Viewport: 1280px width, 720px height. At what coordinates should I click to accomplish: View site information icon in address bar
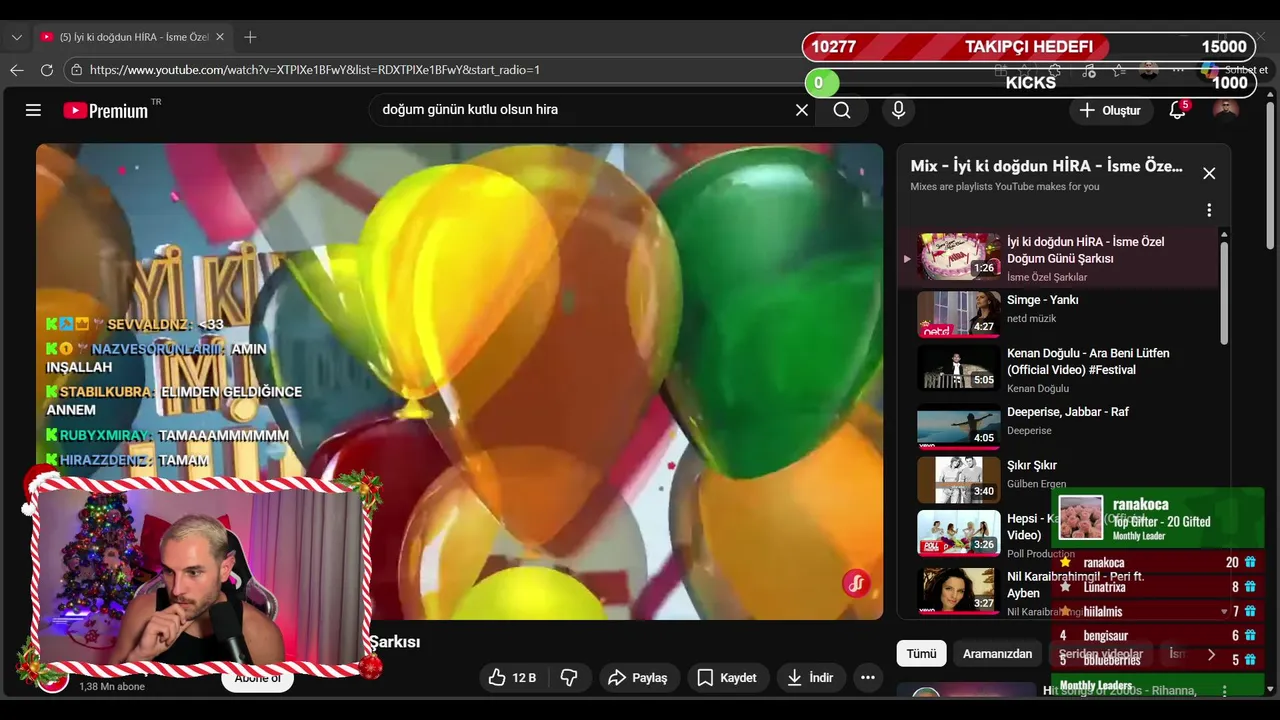tap(77, 70)
